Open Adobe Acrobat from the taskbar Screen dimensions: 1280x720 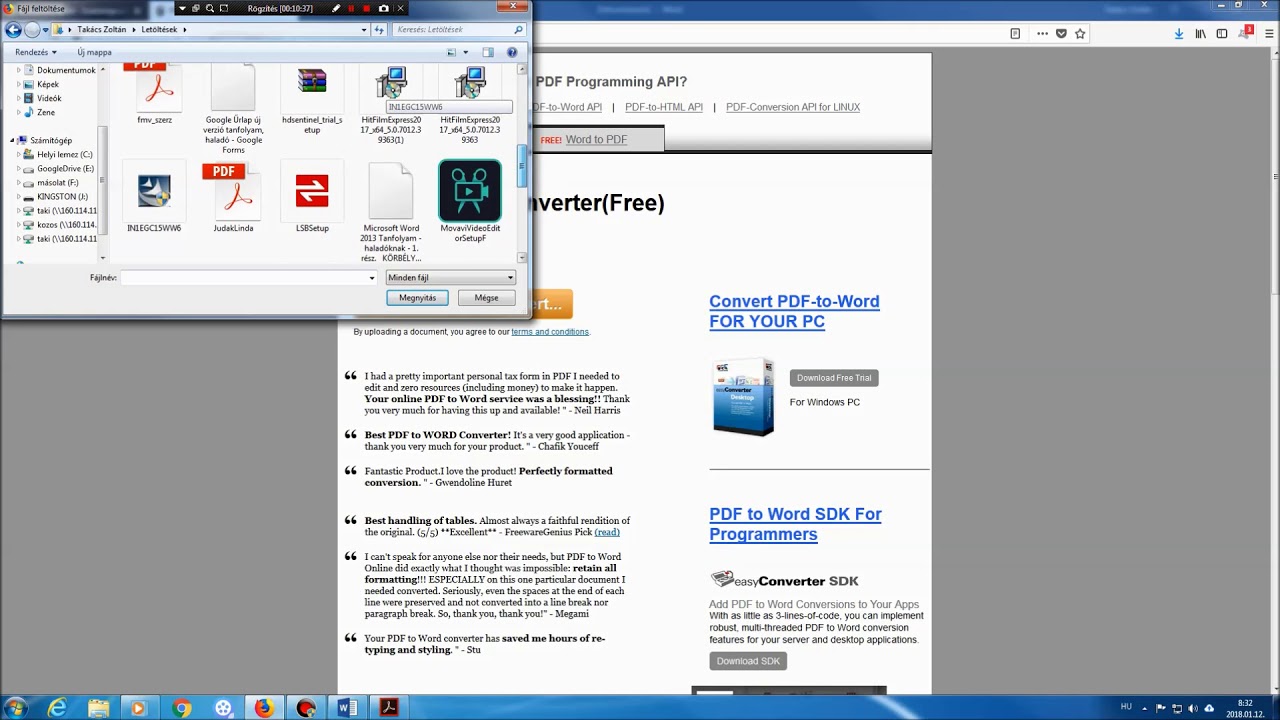coord(389,708)
